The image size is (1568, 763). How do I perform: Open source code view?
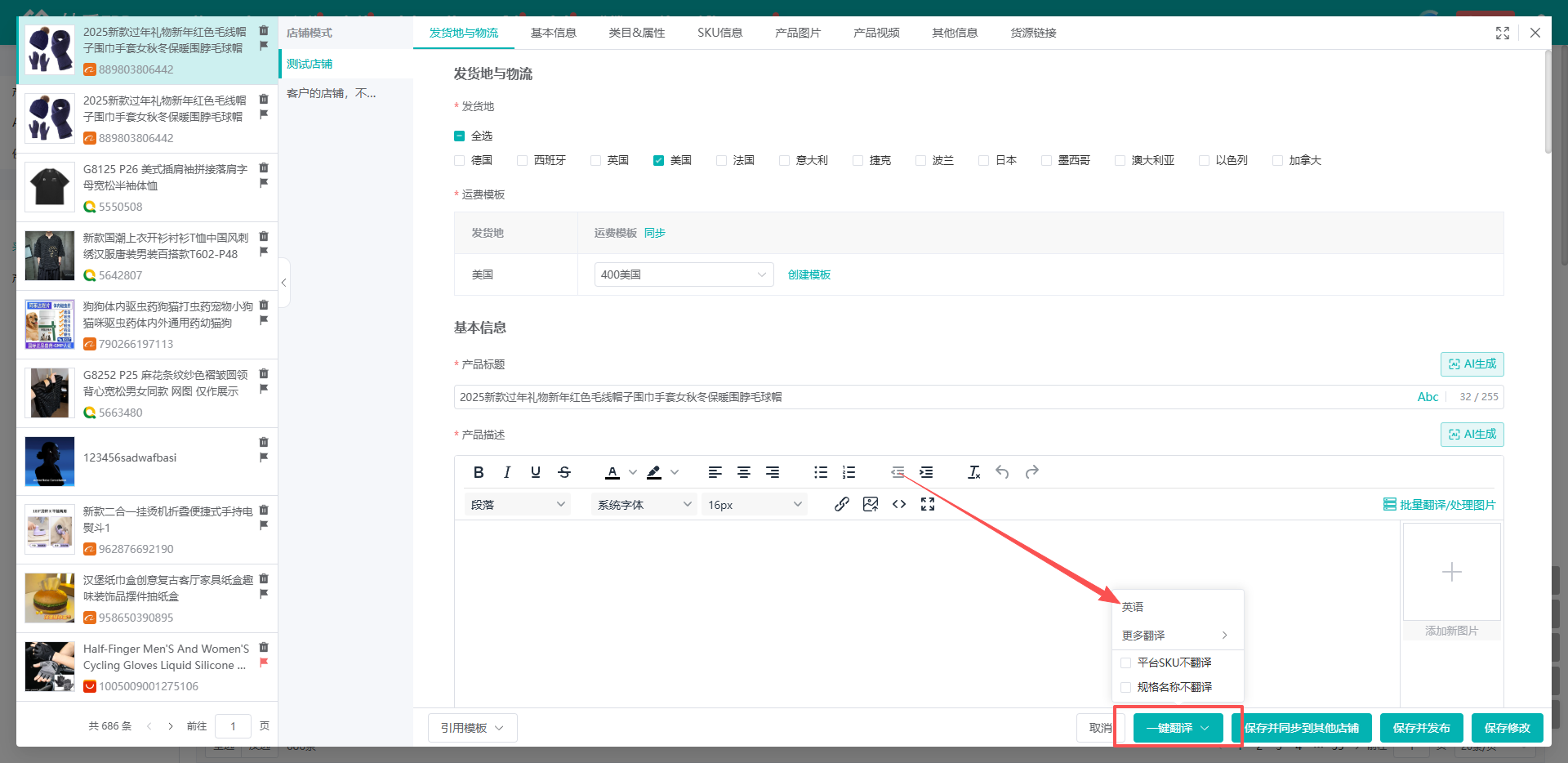[x=899, y=504]
